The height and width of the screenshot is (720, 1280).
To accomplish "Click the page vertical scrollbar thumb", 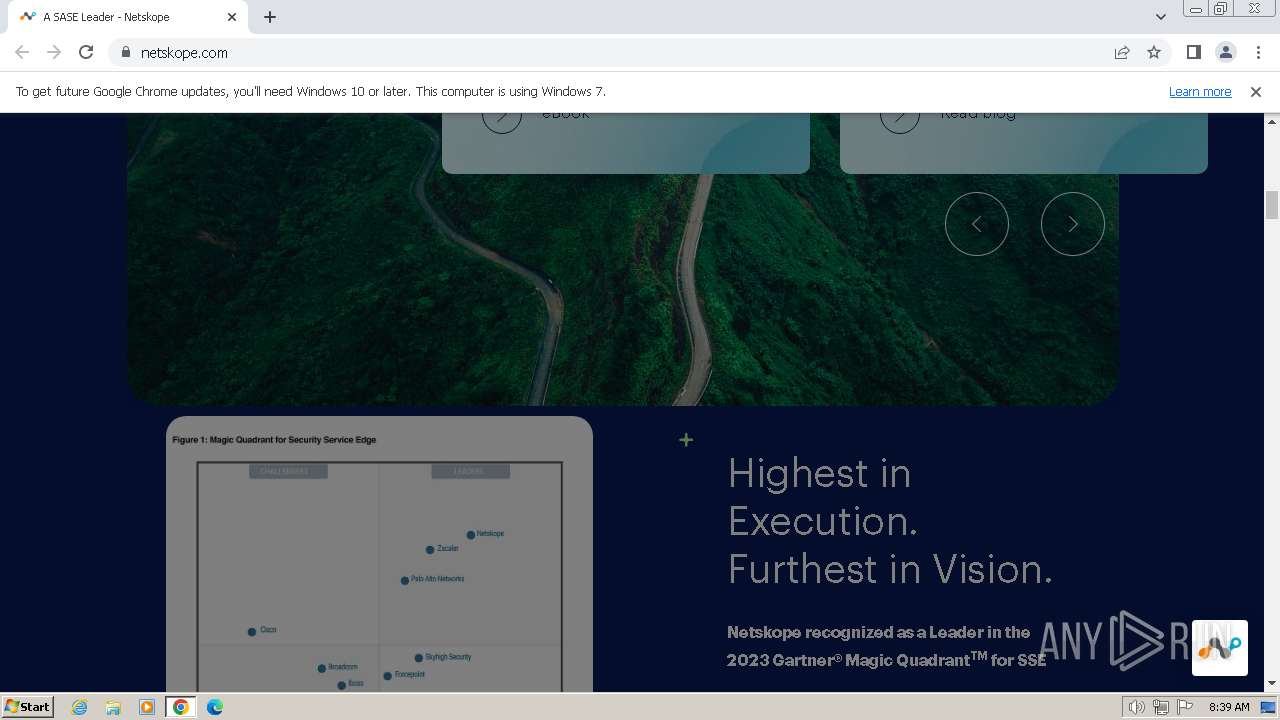I will (x=1272, y=205).
